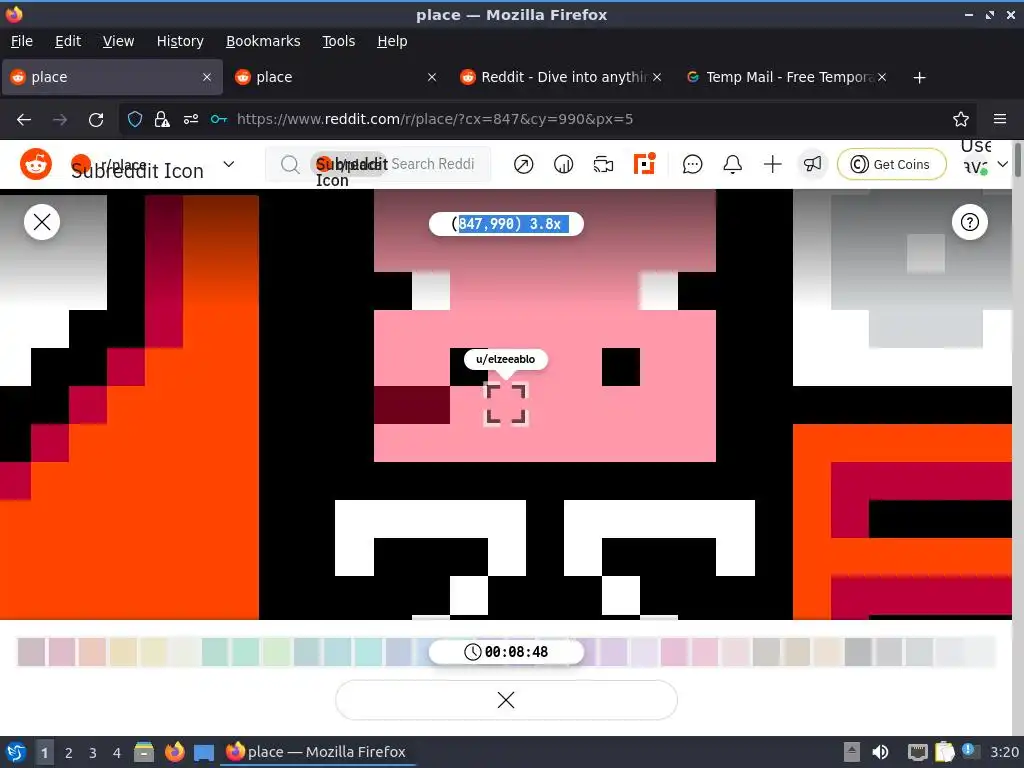Close the Reddit - Dive into anything tab
This screenshot has height=768, width=1024.
point(657,77)
